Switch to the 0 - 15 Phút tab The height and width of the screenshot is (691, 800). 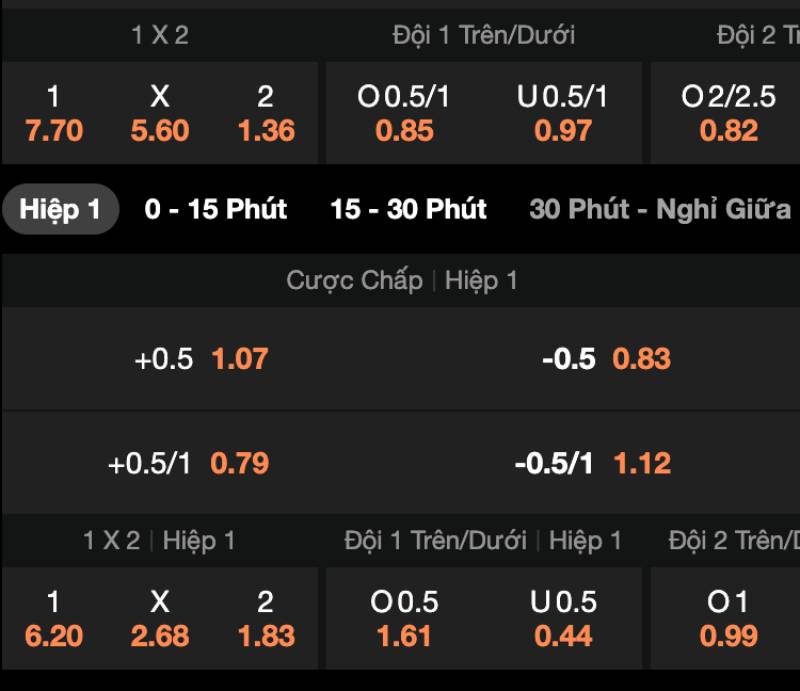coord(215,210)
